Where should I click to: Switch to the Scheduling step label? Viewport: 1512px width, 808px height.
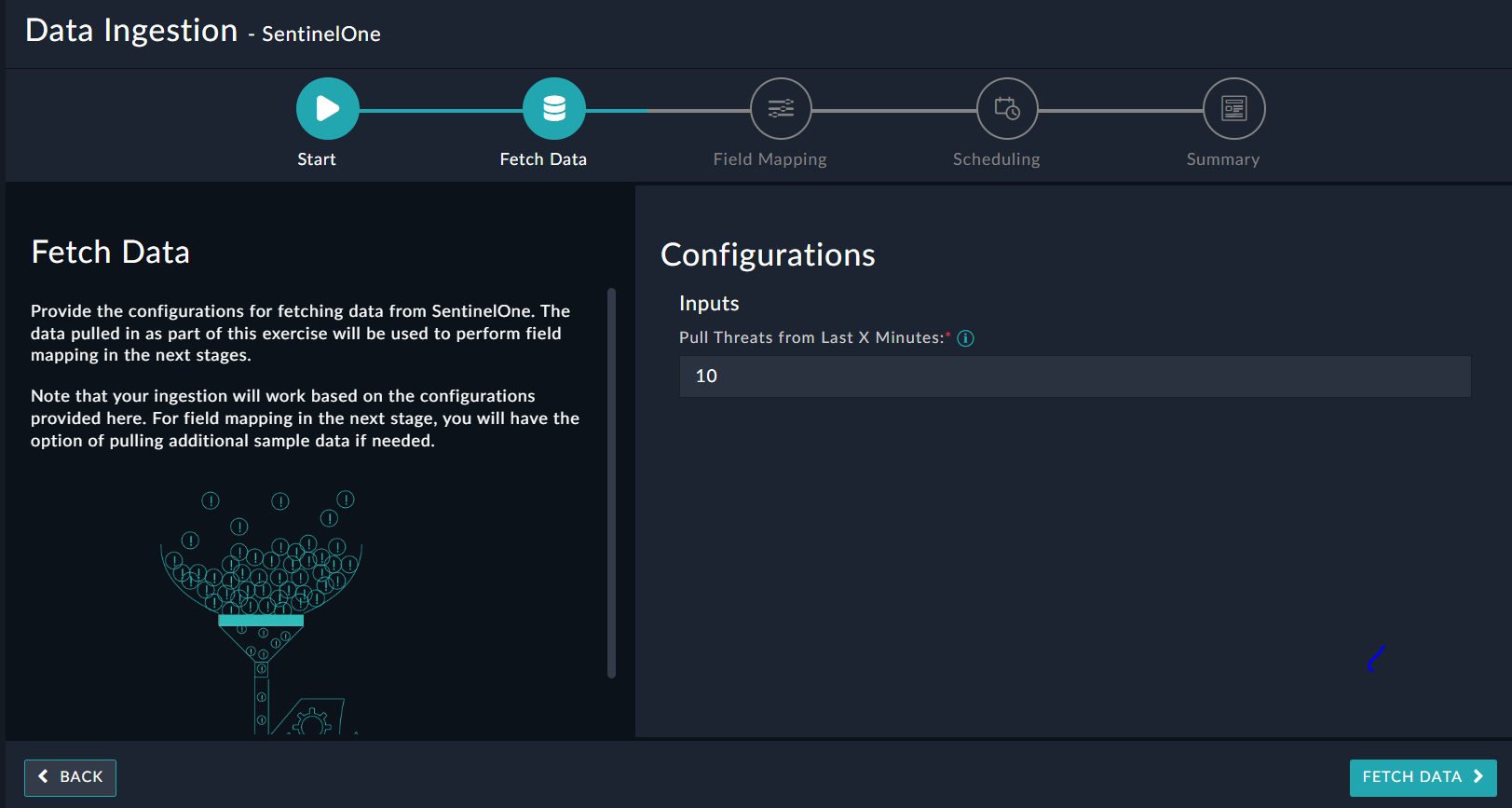(996, 159)
